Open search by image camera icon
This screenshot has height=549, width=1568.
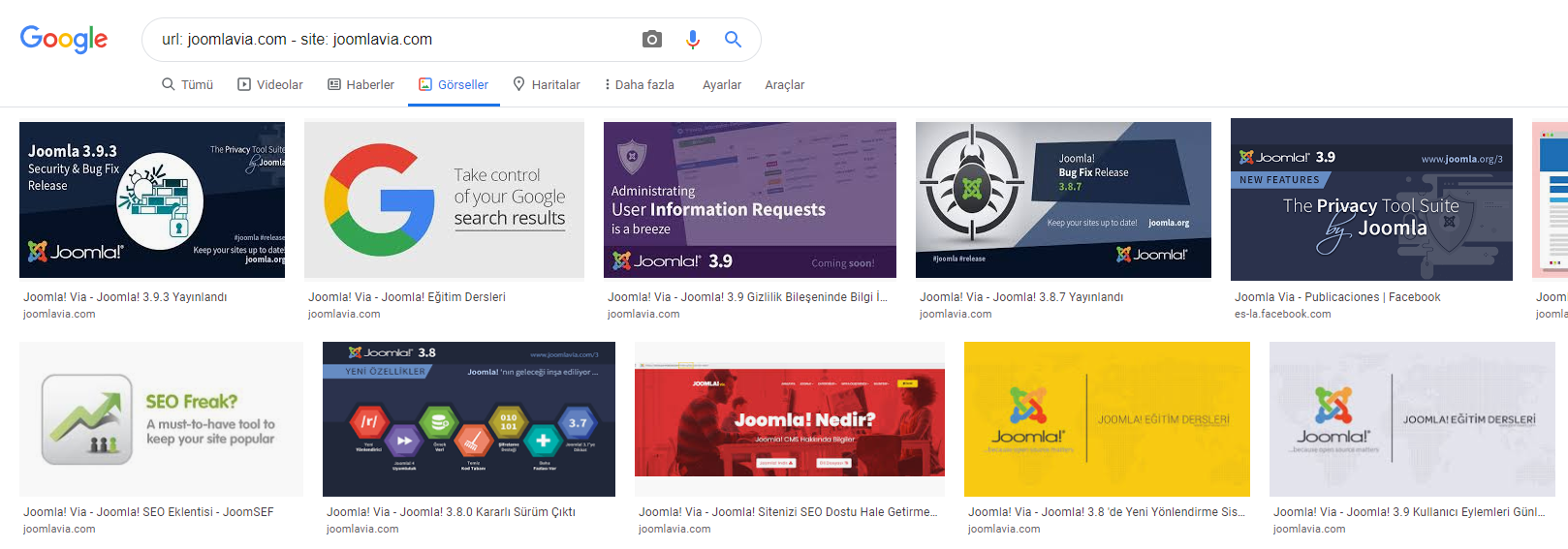coord(652,40)
